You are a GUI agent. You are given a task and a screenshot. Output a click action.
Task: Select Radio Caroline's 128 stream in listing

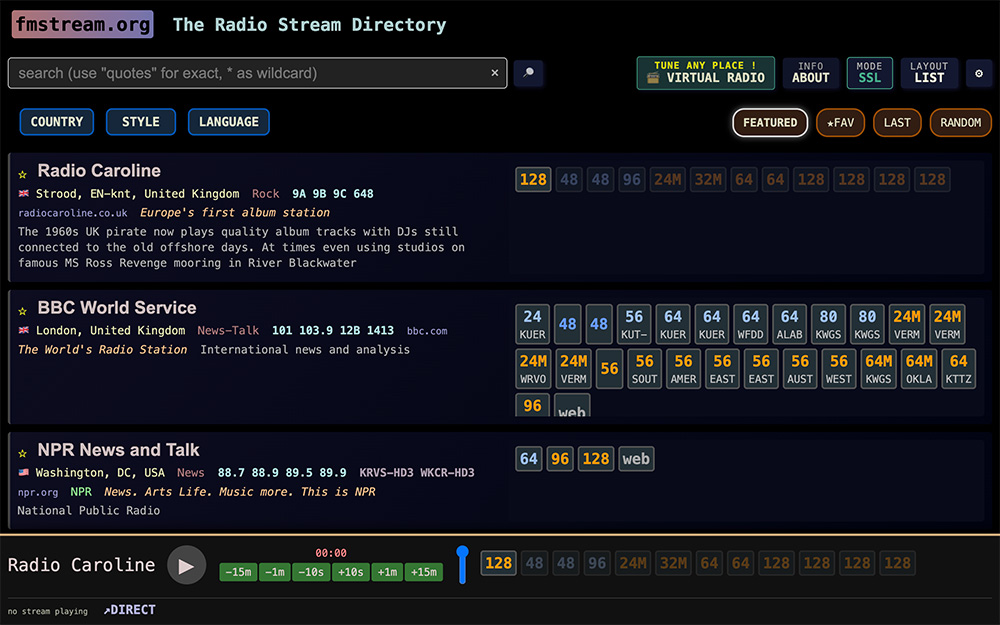point(533,180)
